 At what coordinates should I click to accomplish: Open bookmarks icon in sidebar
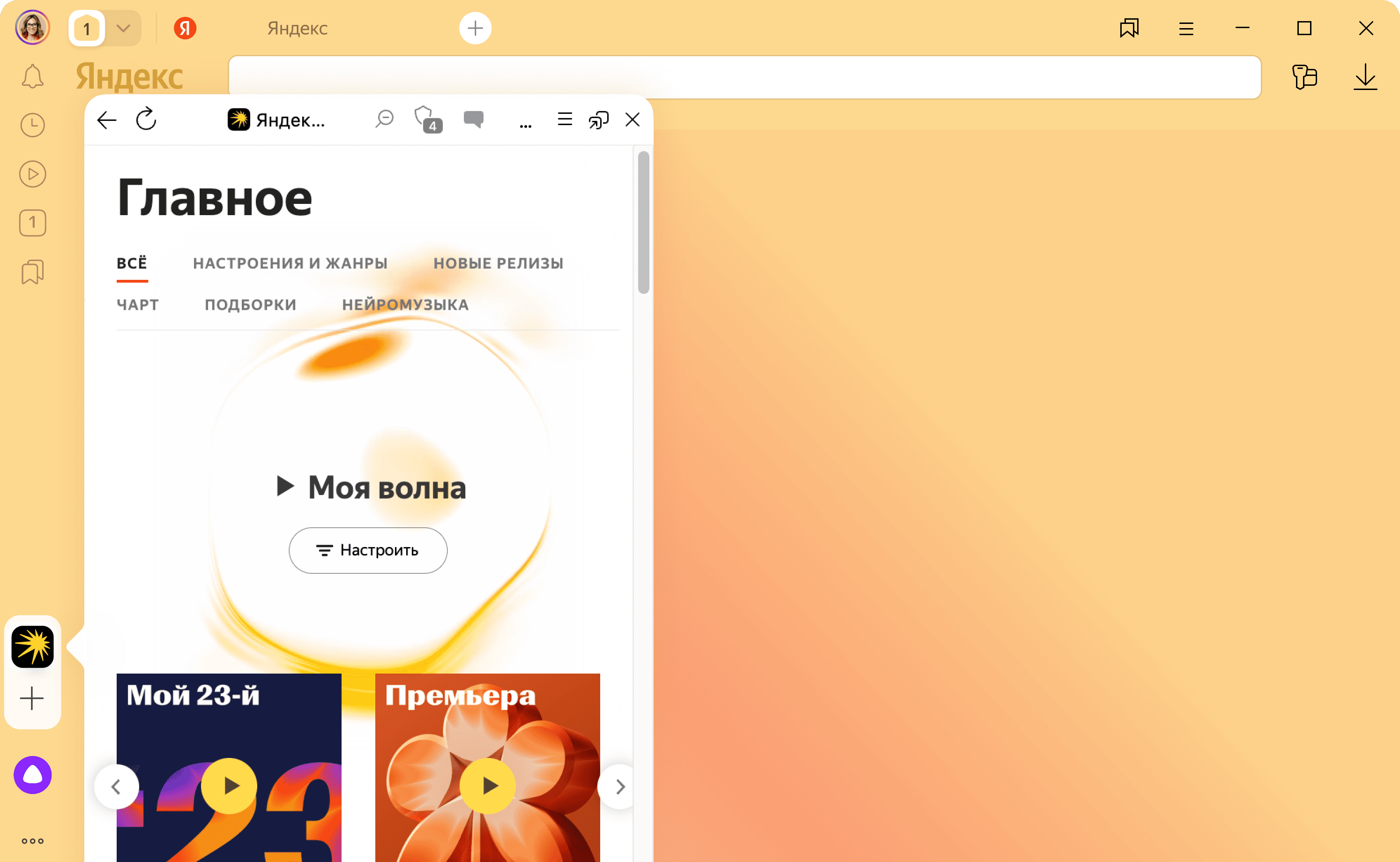click(x=32, y=272)
